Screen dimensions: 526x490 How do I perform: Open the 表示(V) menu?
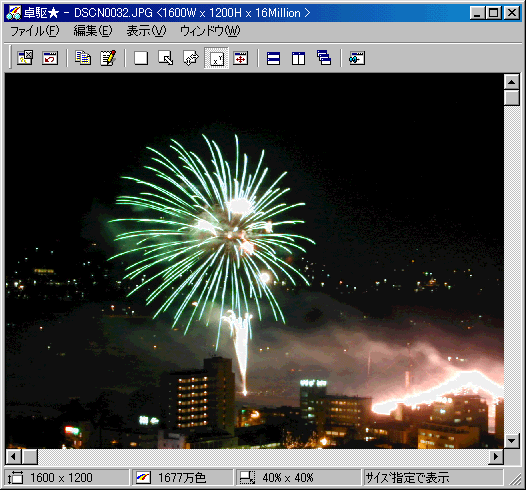[146, 31]
